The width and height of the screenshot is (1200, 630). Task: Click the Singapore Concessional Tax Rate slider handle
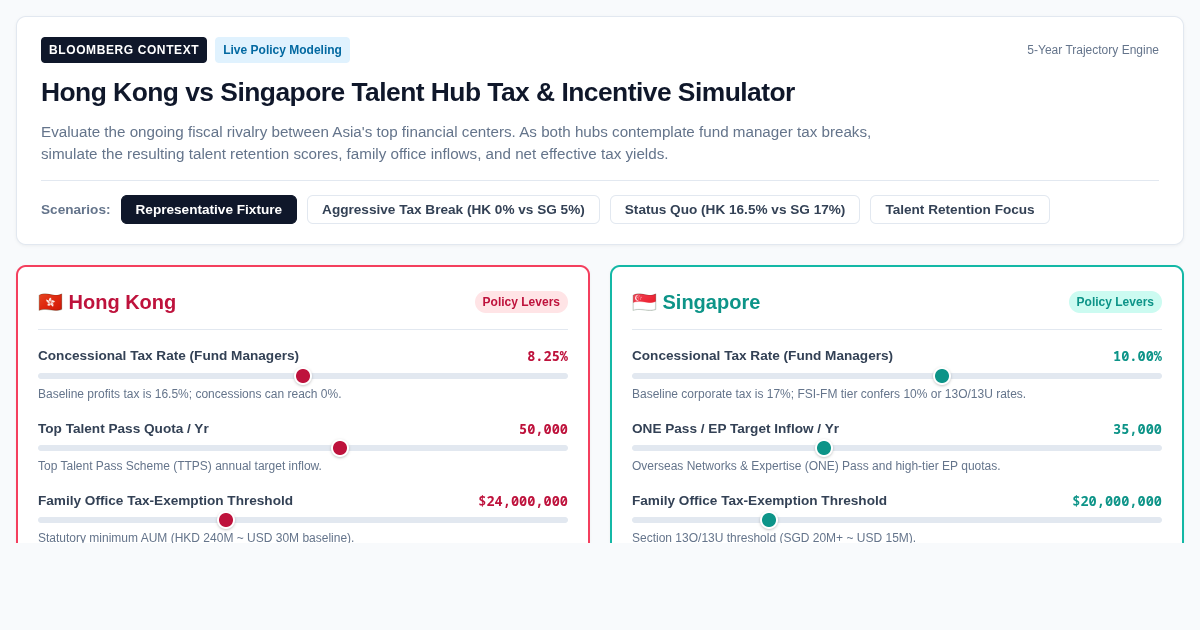(942, 376)
